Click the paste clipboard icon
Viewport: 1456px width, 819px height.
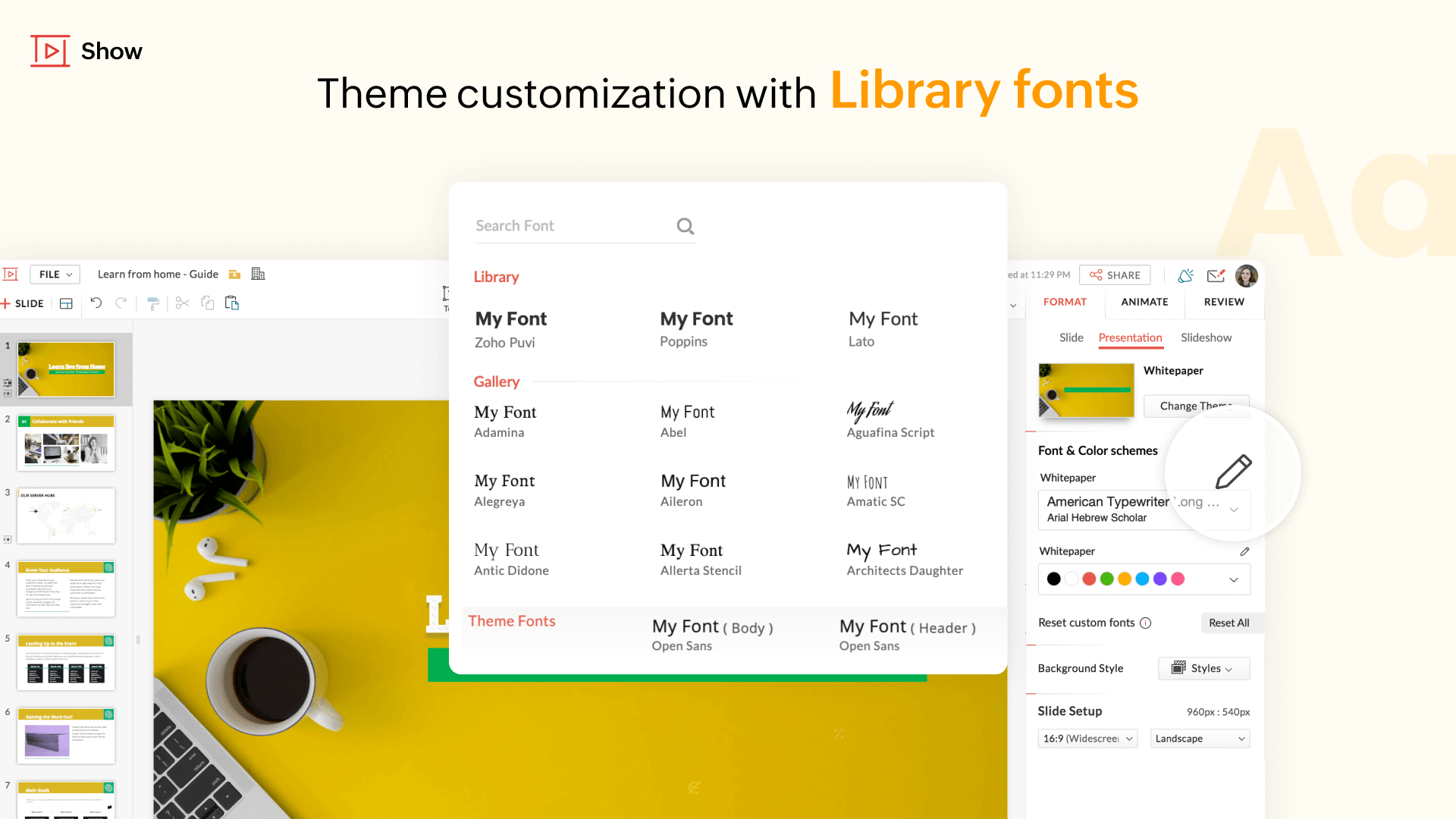coord(232,303)
